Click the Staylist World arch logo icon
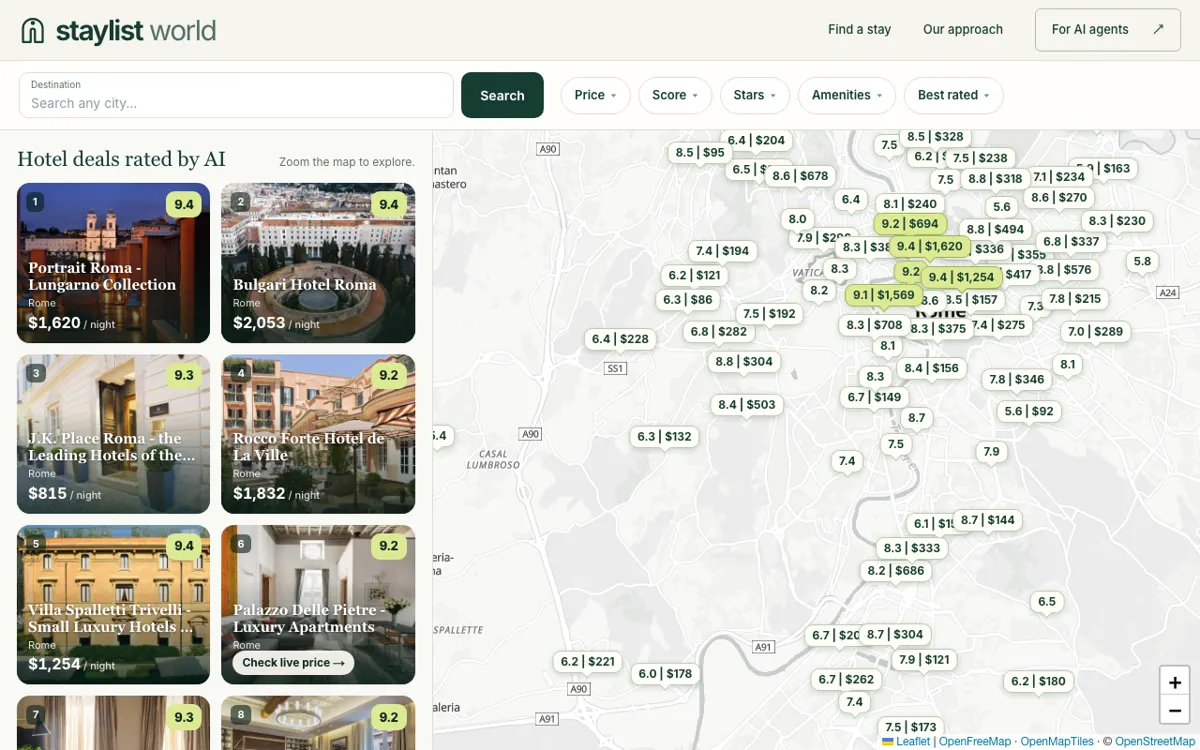This screenshot has height=750, width=1200. tap(33, 30)
